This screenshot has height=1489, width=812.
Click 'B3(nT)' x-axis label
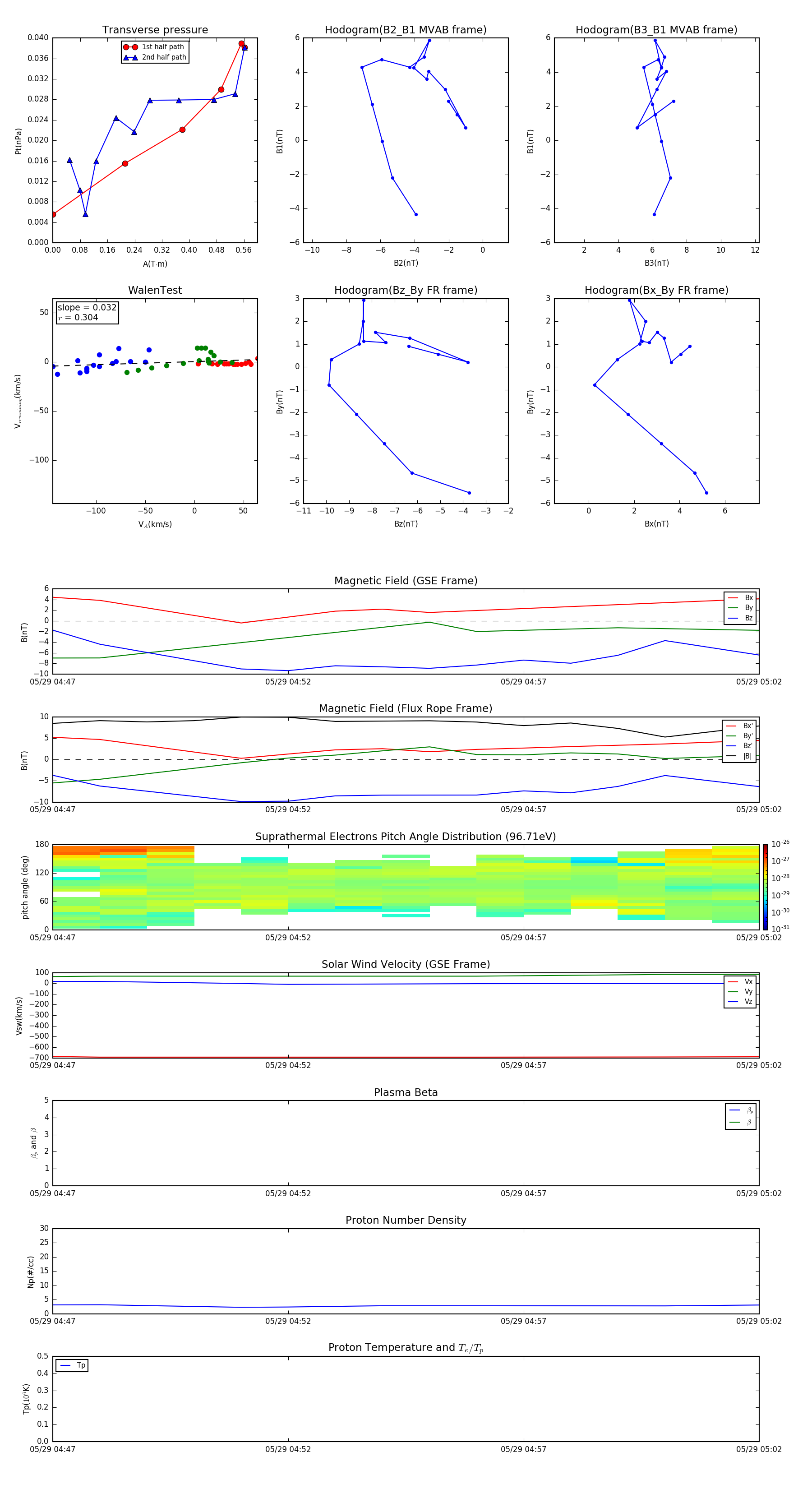click(656, 263)
